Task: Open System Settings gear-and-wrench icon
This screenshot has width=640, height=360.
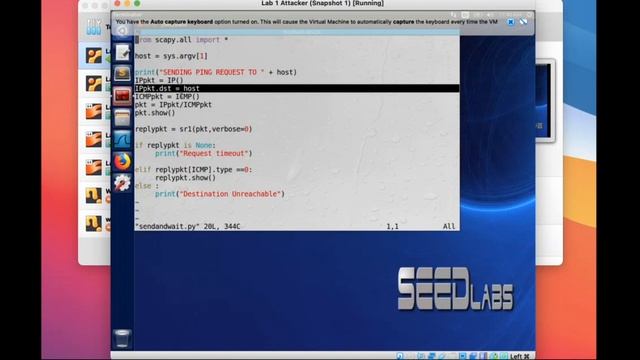Action: click(122, 182)
